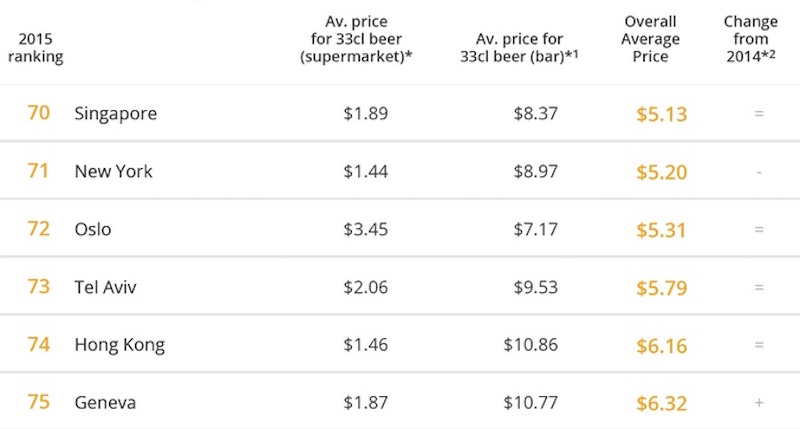The image size is (800, 429).
Task: Click the equals change symbol for Tel Aviv
Action: click(x=759, y=287)
